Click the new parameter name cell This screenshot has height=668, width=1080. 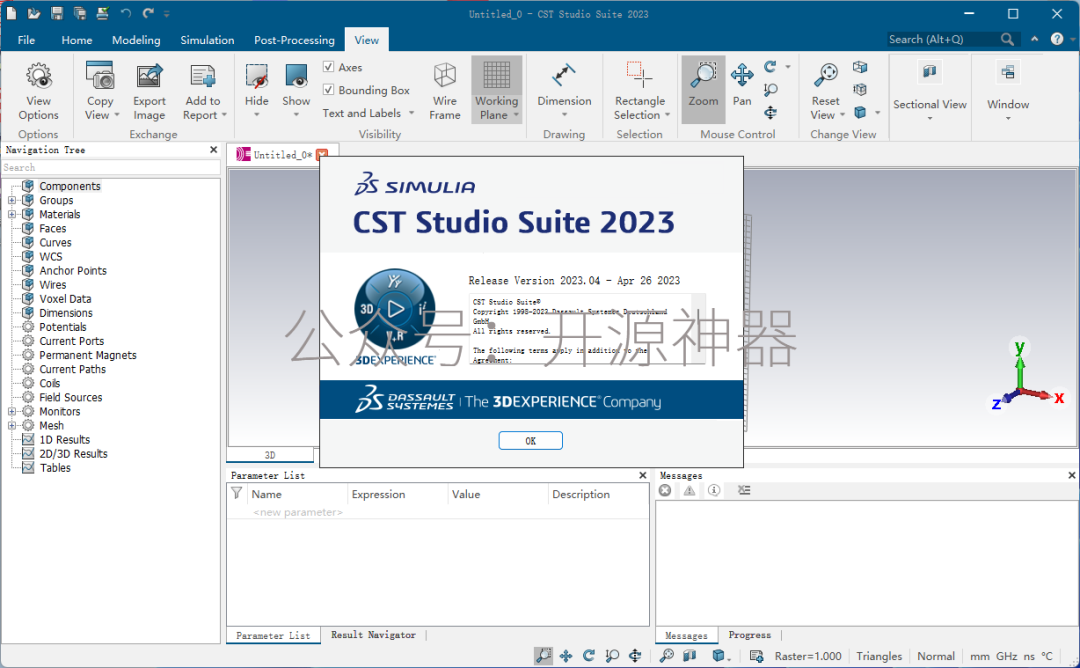[298, 512]
